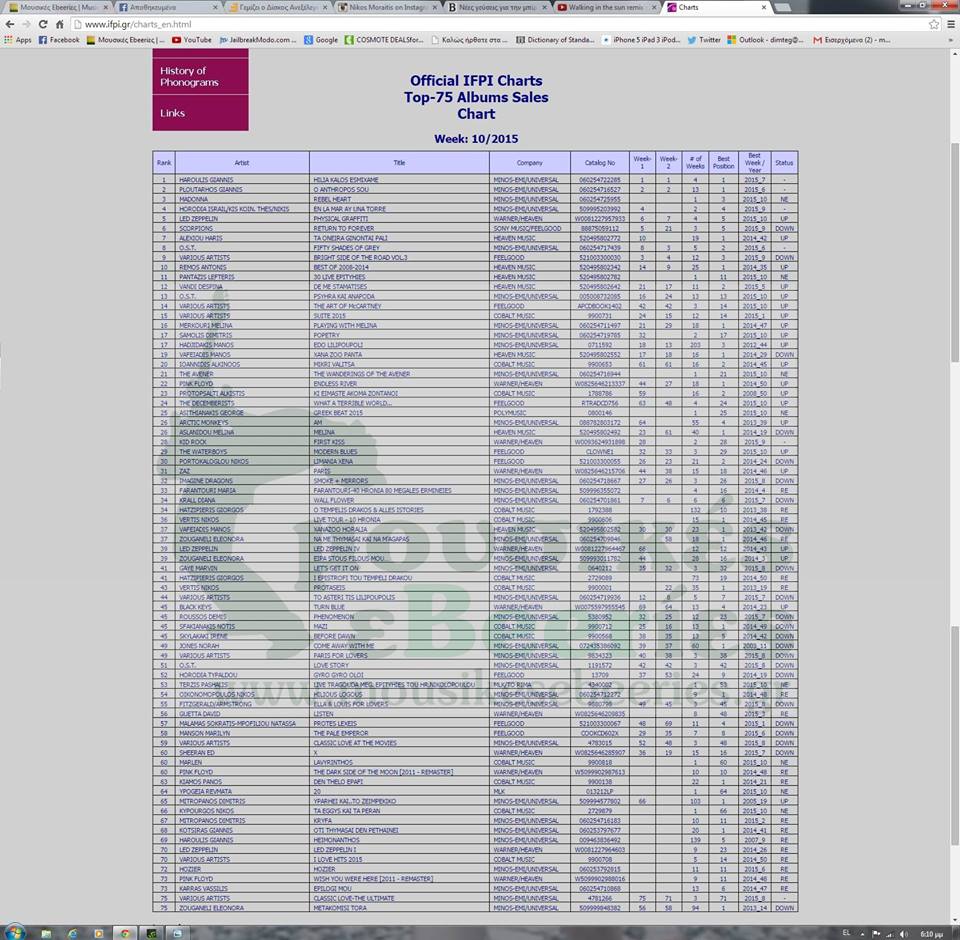Open the JailbreakModo.com bookmark
This screenshot has width=960, height=940.
(258, 40)
